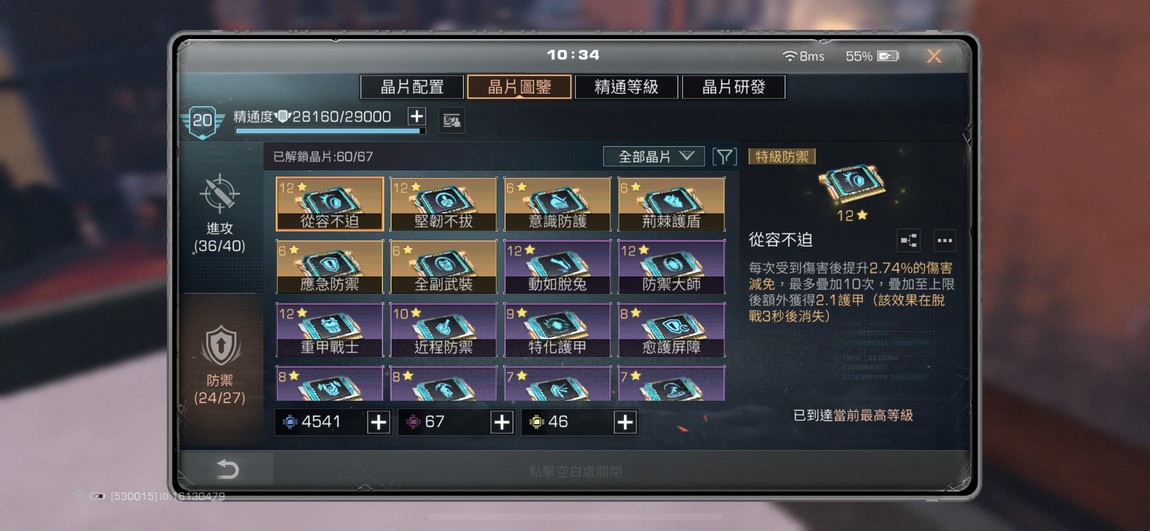Switch to the 晶片配置 tab
Image resolution: width=1150 pixels, height=531 pixels.
[412, 87]
